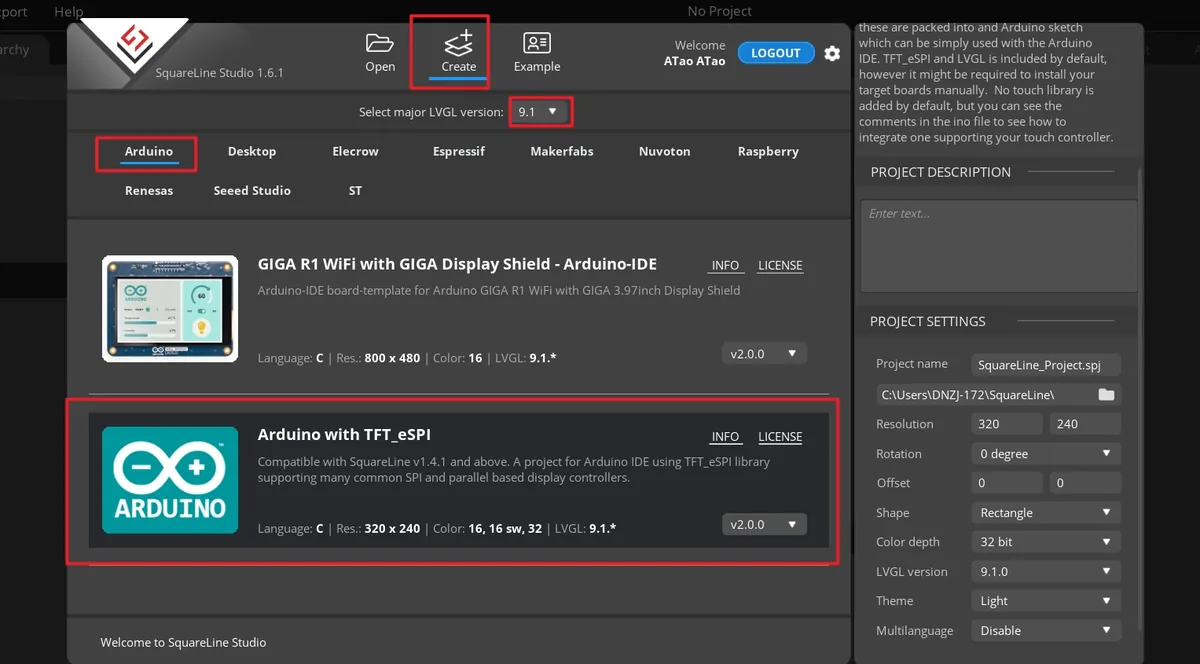Open the Color depth dropdown
1200x664 pixels.
1046,542
